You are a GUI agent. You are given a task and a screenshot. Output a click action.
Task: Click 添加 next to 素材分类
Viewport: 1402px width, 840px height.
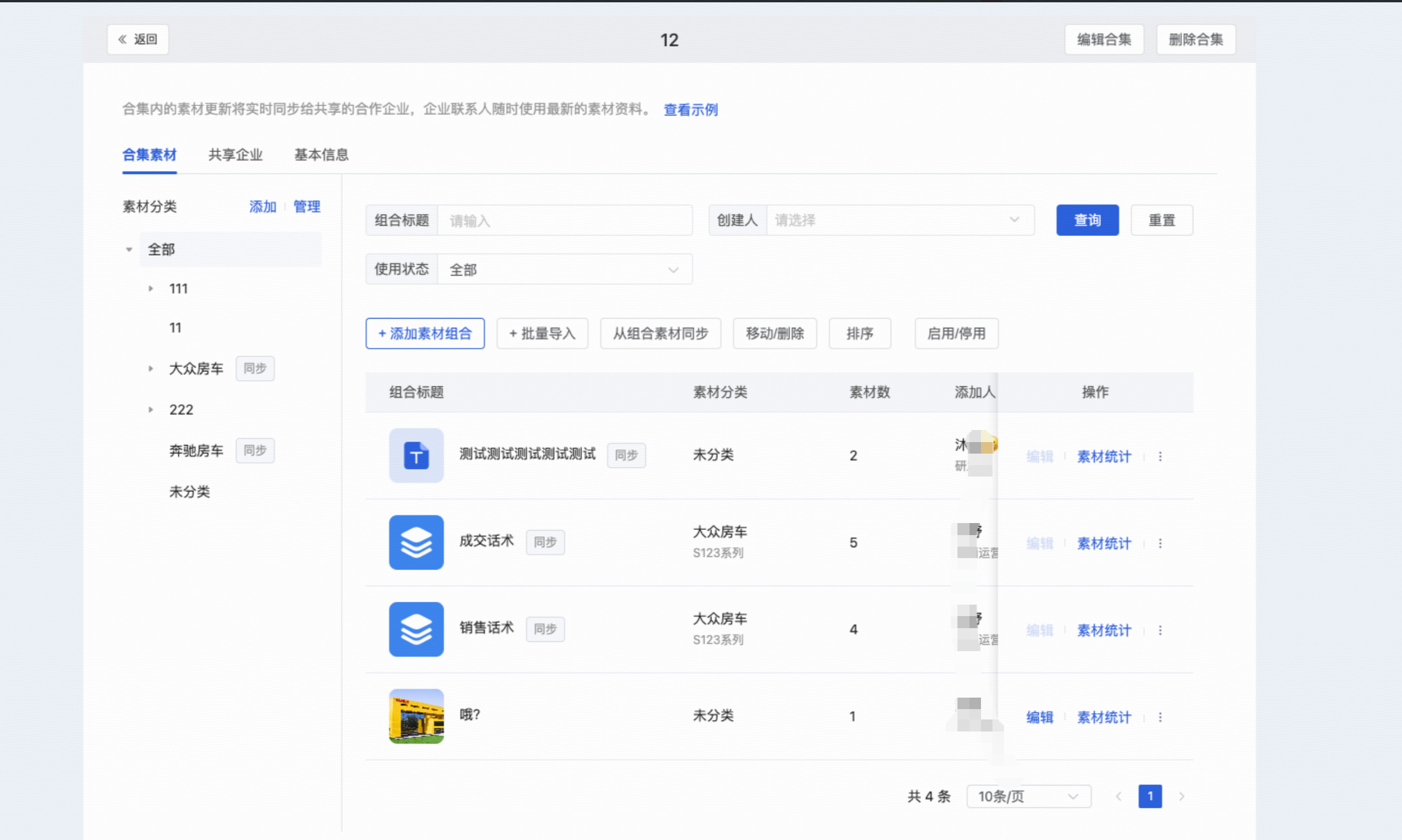(263, 207)
